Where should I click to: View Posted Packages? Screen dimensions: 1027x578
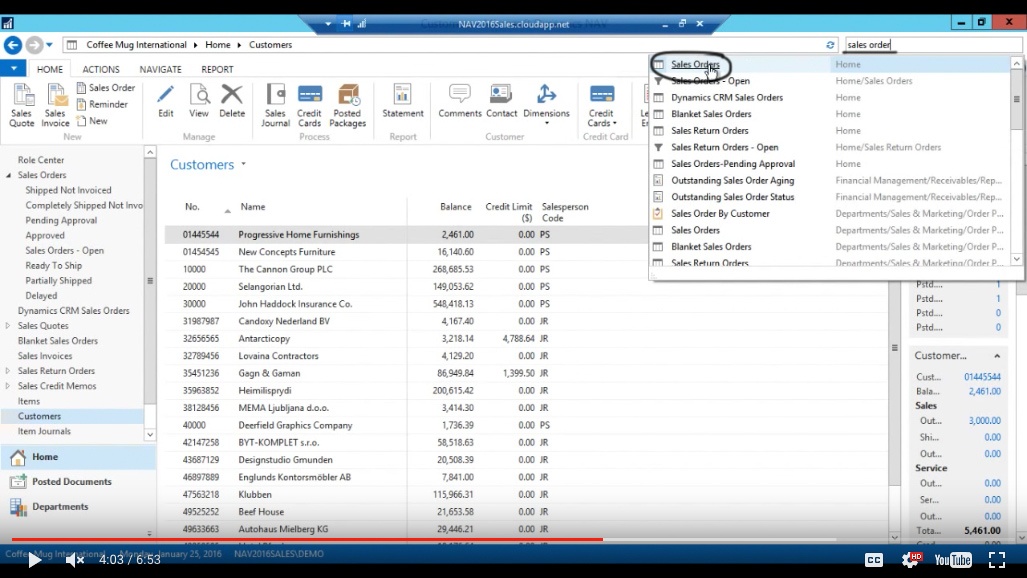click(349, 105)
